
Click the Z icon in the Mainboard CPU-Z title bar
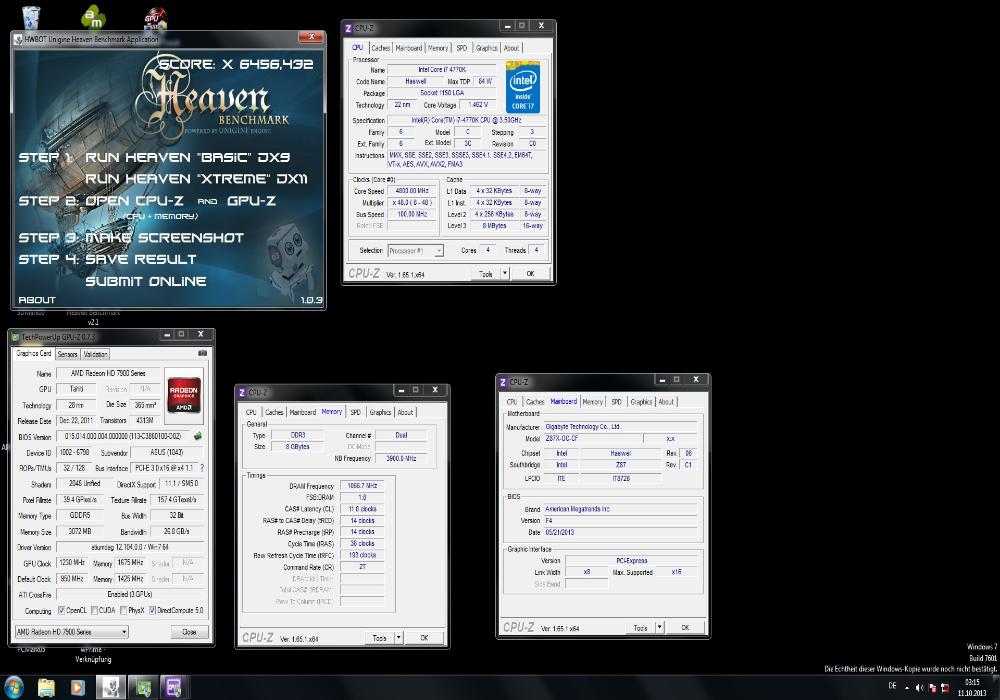click(x=503, y=382)
